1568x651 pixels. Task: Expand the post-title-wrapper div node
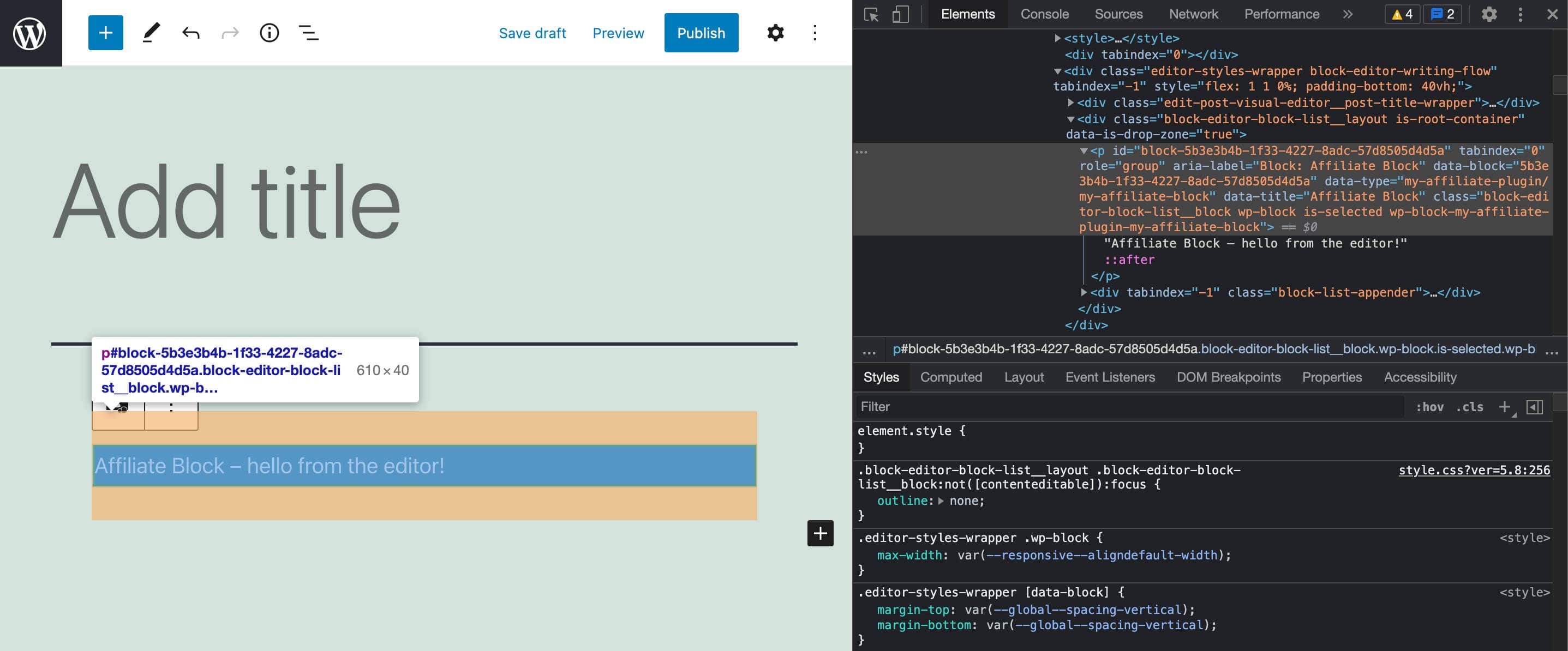click(x=1070, y=103)
